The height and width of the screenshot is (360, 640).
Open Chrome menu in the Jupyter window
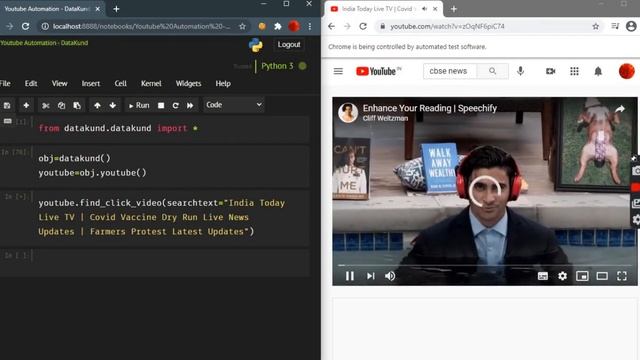pyautogui.click(x=310, y=26)
